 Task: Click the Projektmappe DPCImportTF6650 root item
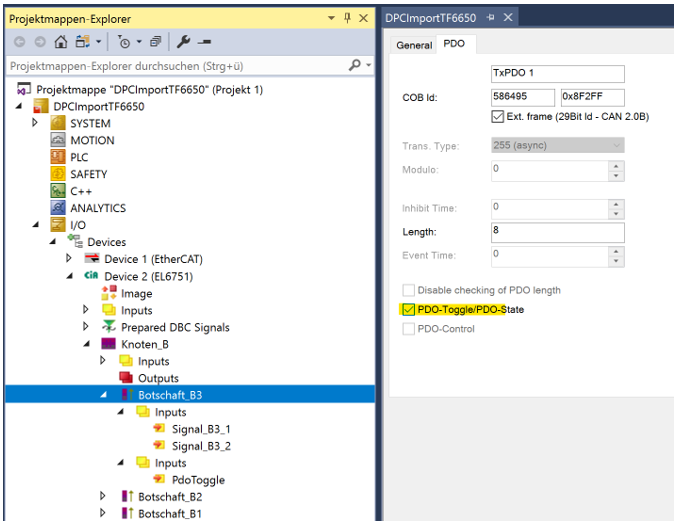149,89
